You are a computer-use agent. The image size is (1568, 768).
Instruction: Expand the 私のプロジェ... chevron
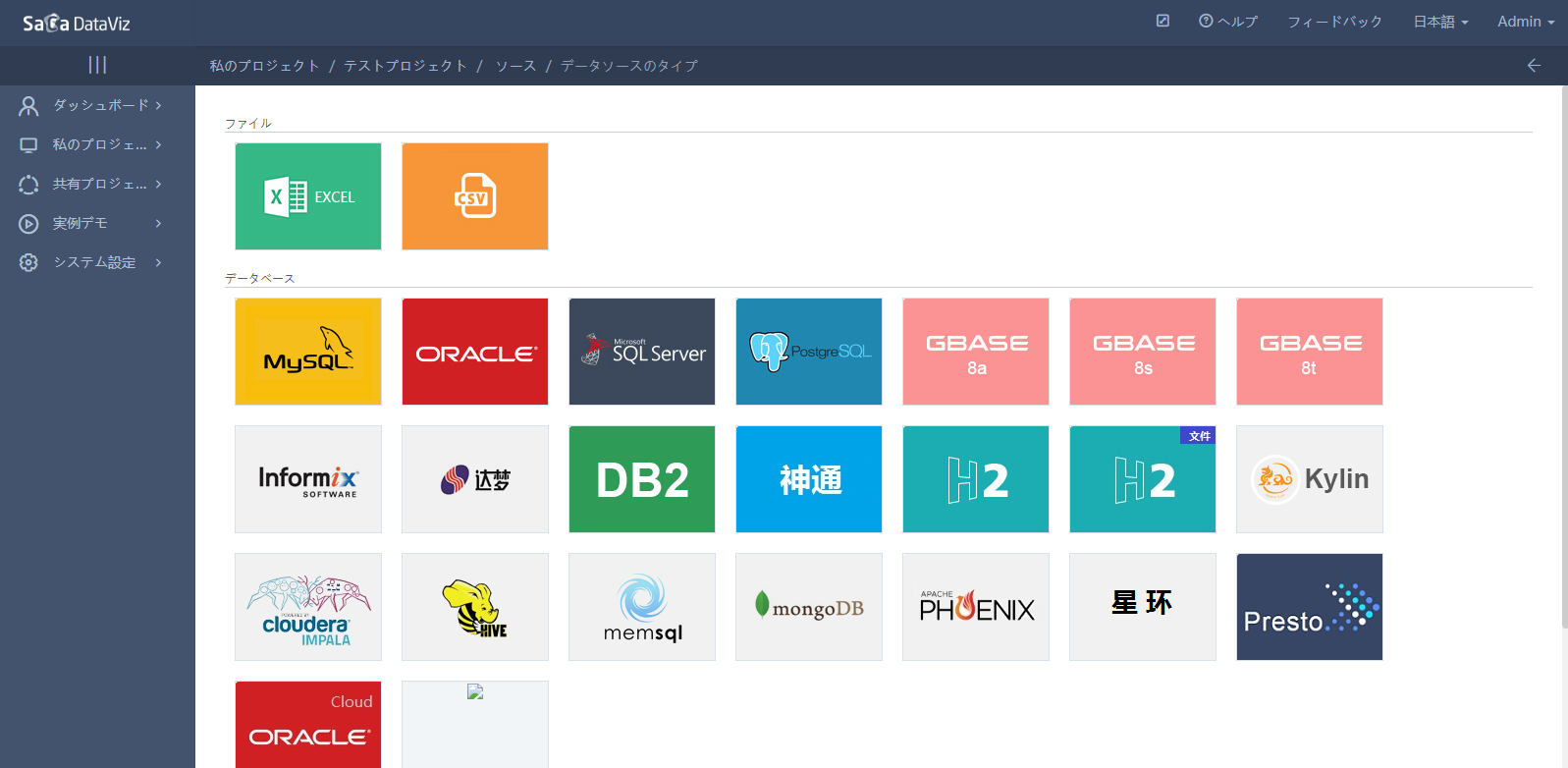pyautogui.click(x=158, y=144)
